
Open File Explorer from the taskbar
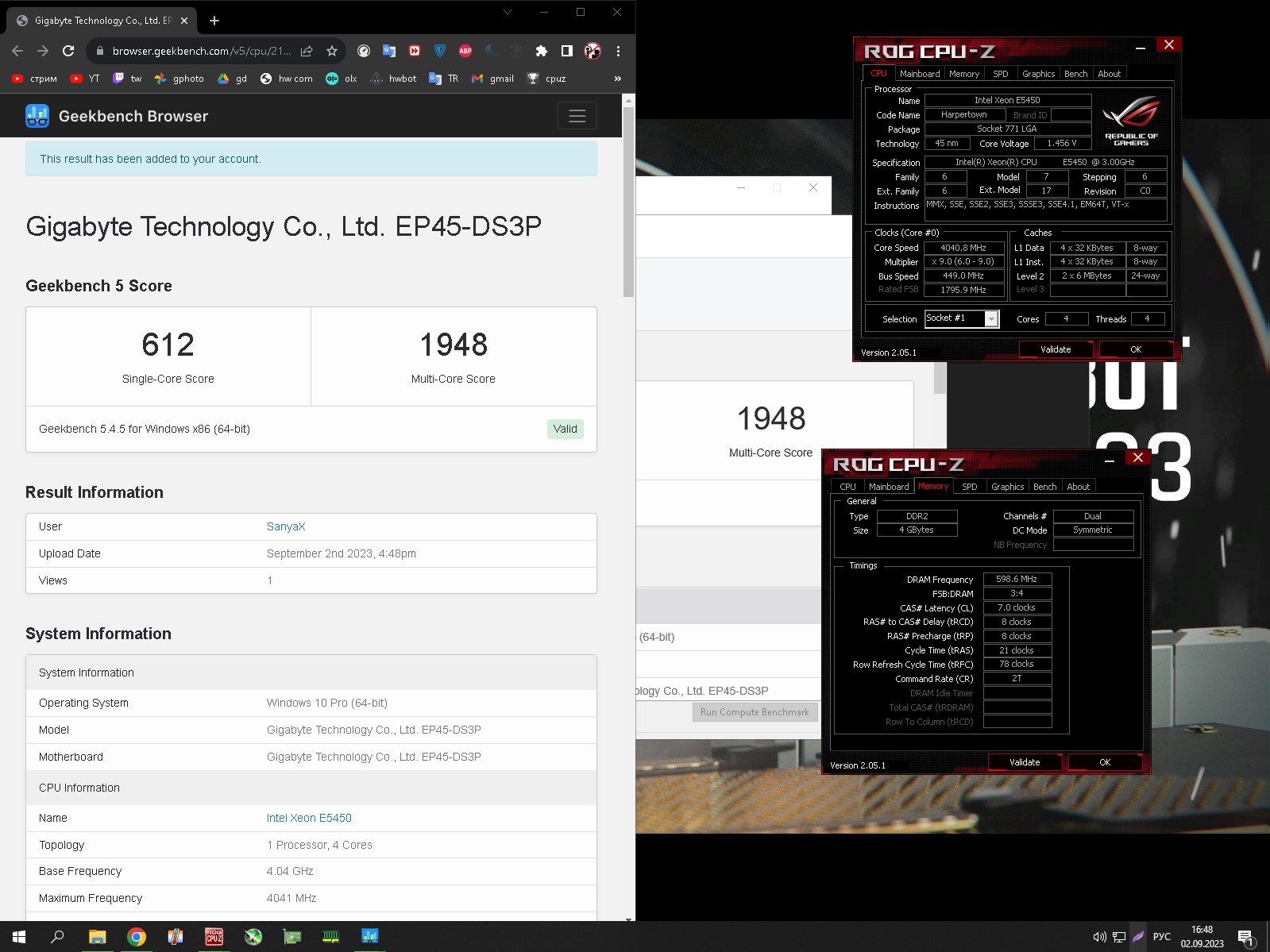click(x=97, y=937)
